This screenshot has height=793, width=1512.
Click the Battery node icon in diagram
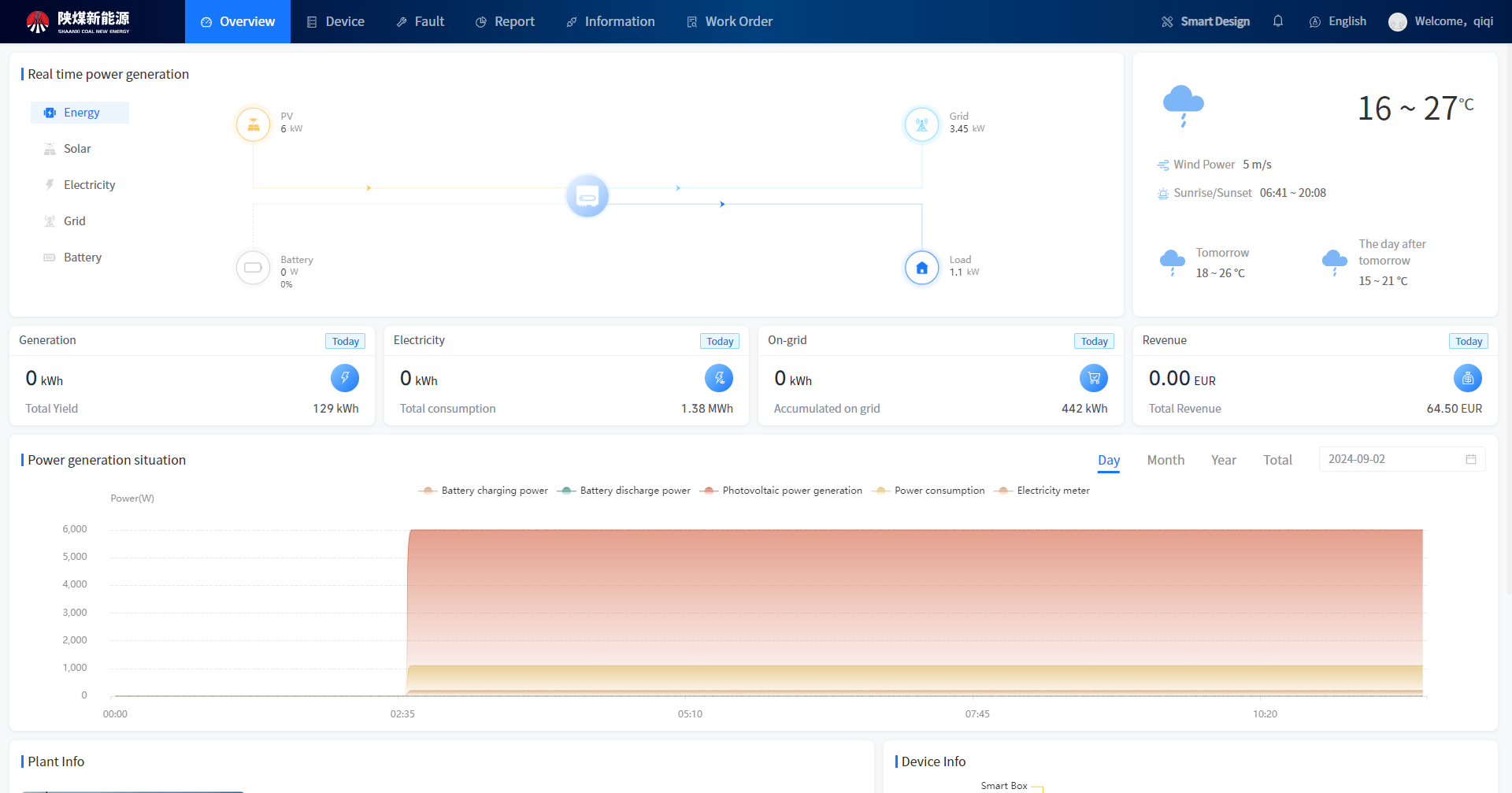tap(254, 268)
